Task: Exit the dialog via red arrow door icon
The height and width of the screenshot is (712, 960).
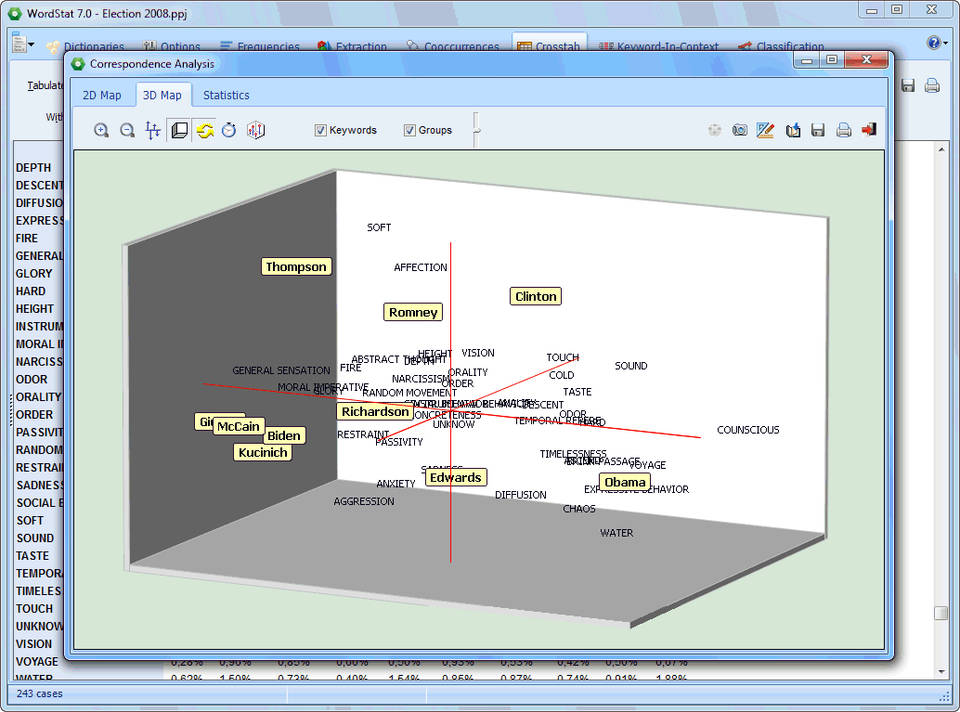Action: coord(869,130)
